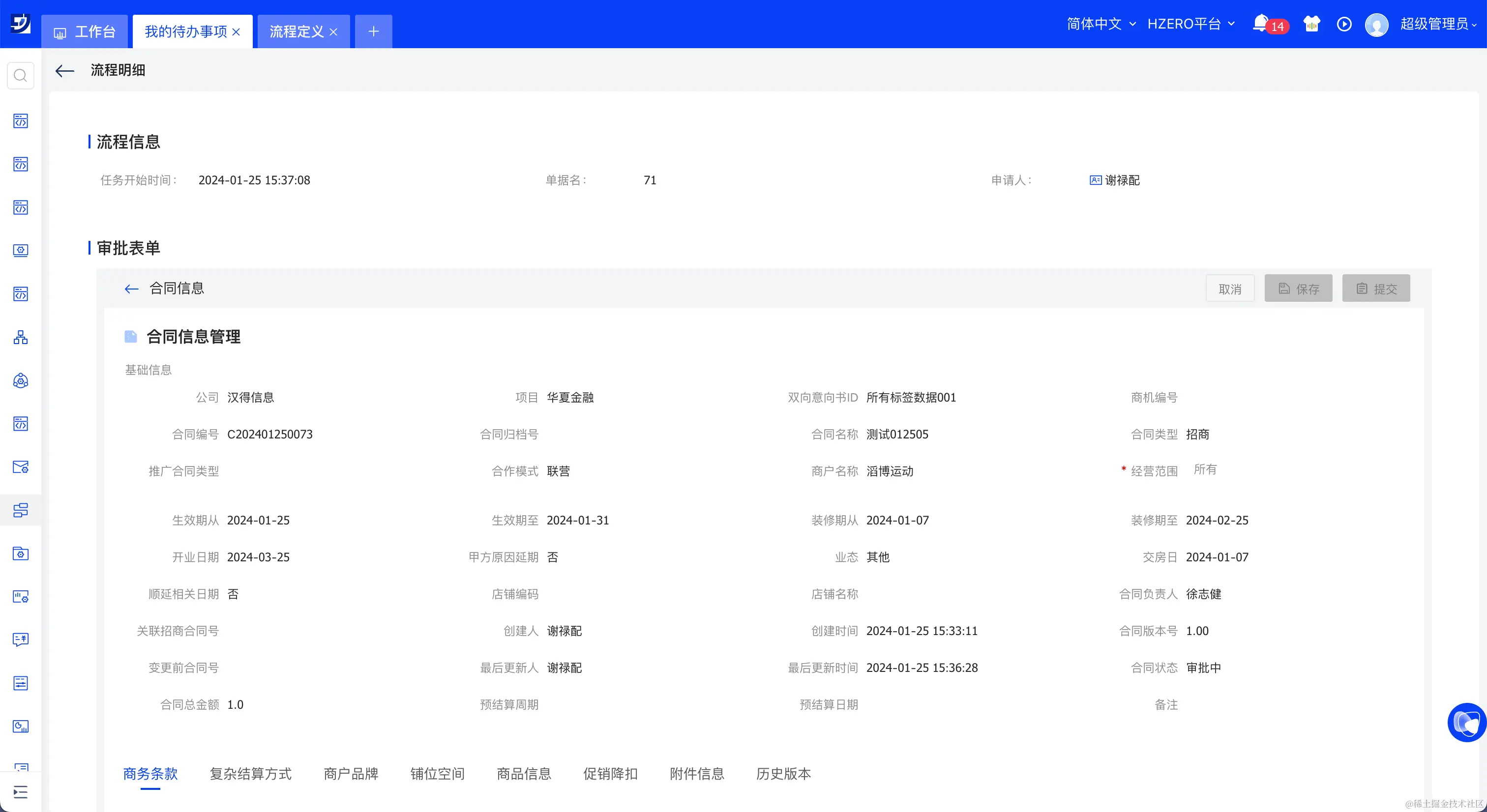Screen dimensions: 1487x812
Task: Open the theme shirt icon
Action: pos(1311,24)
